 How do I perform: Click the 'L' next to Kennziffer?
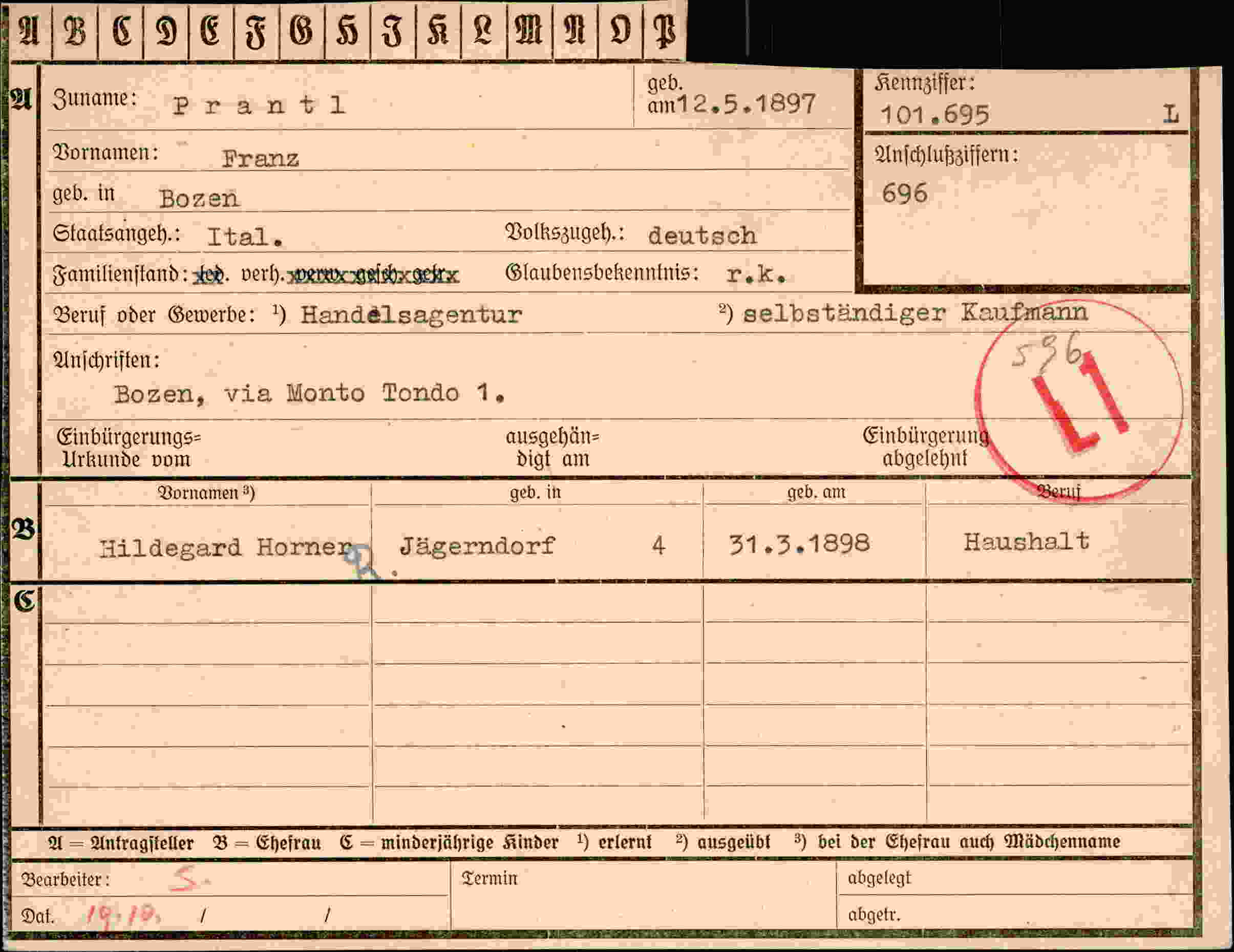click(1171, 115)
